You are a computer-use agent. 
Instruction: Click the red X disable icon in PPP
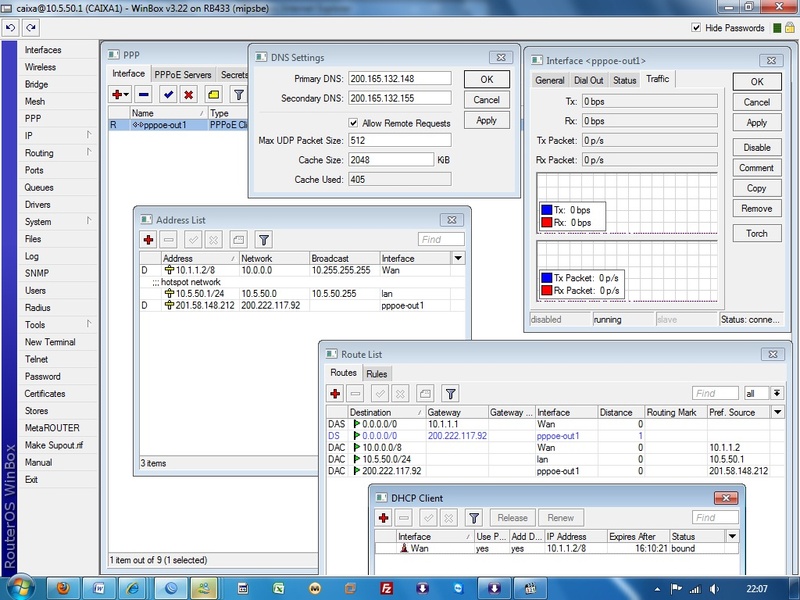190,94
